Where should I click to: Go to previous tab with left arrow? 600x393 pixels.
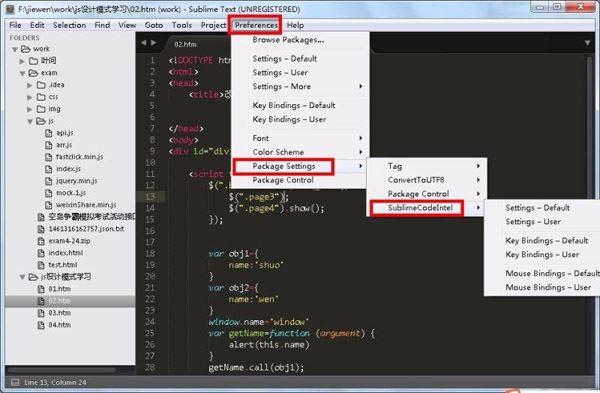(144, 43)
